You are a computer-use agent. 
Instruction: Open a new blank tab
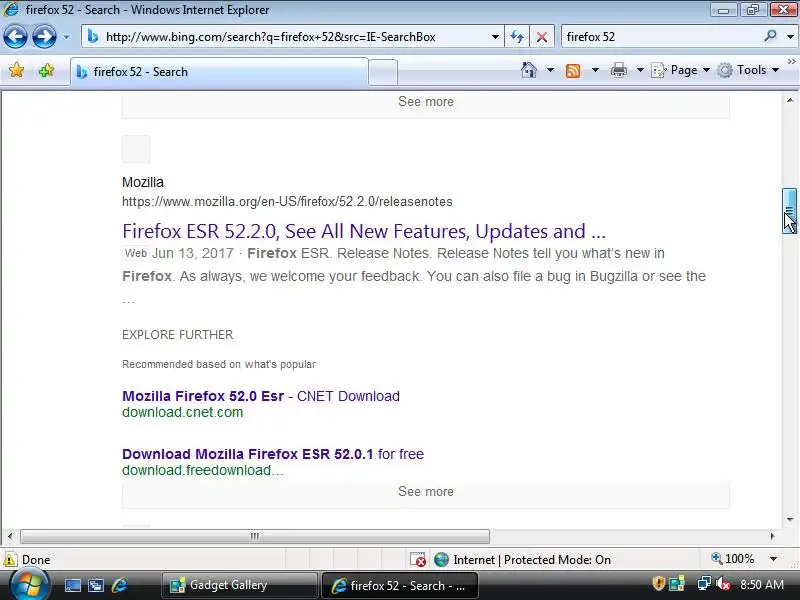click(383, 72)
